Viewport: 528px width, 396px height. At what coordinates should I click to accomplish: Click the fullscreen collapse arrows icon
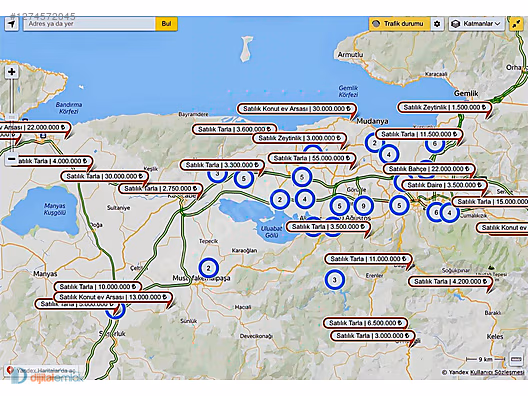(516, 24)
